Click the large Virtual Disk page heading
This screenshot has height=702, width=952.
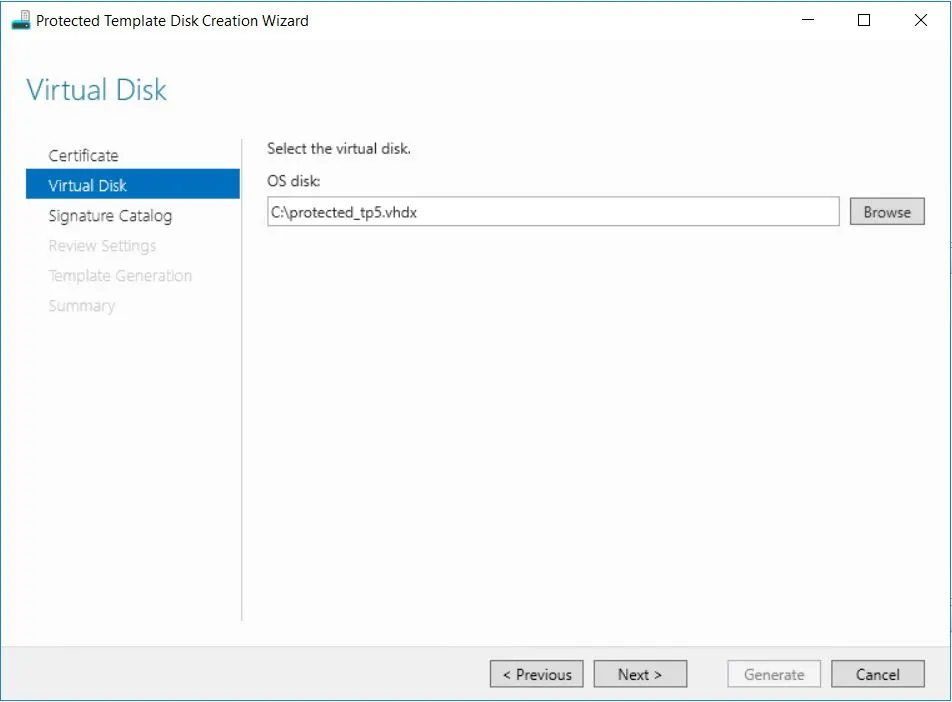[97, 90]
